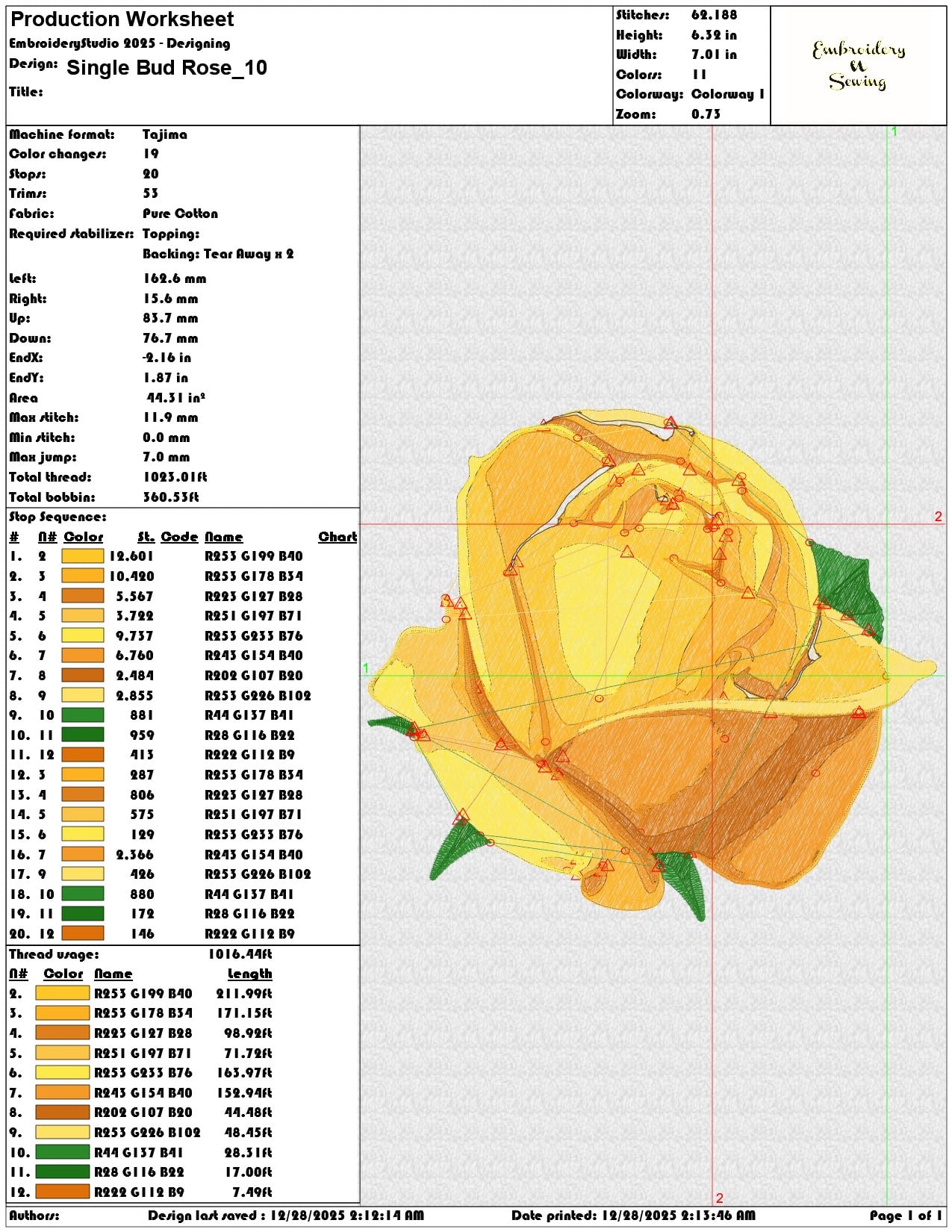Click the Max stitch value '11.9 mm'
952x1232 pixels.
coord(171,417)
